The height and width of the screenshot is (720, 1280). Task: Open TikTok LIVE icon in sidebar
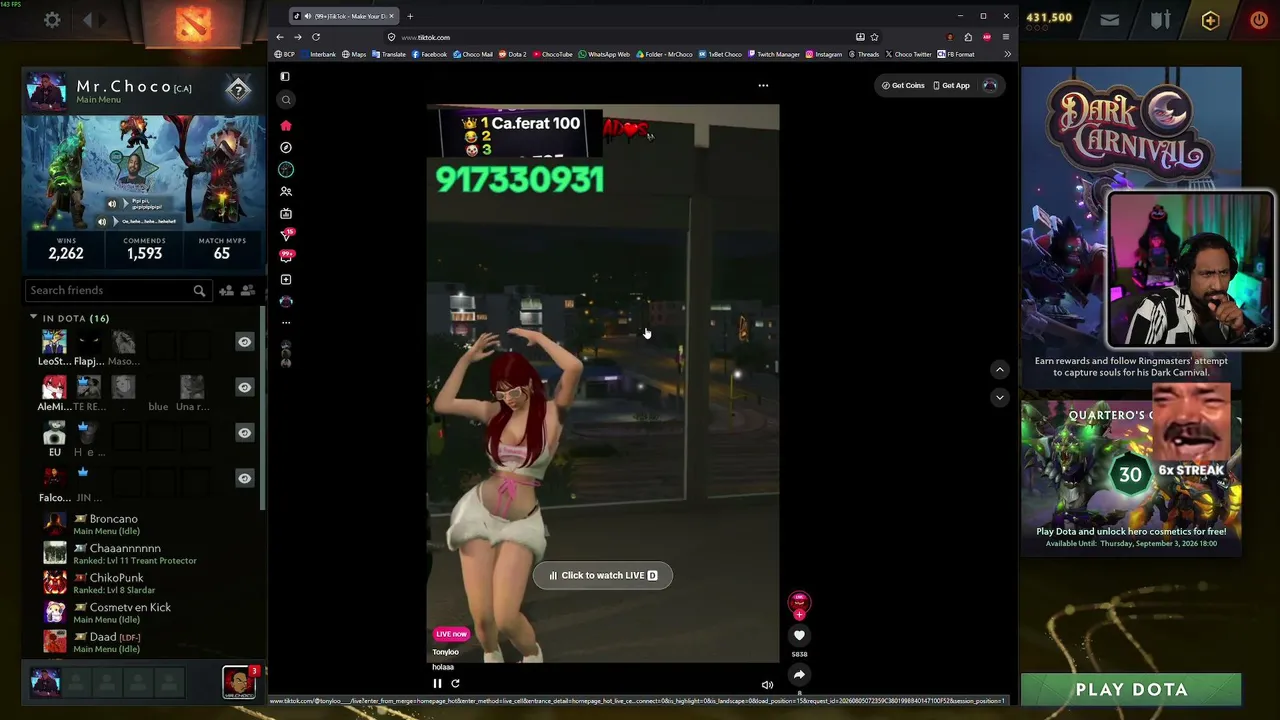tap(286, 213)
